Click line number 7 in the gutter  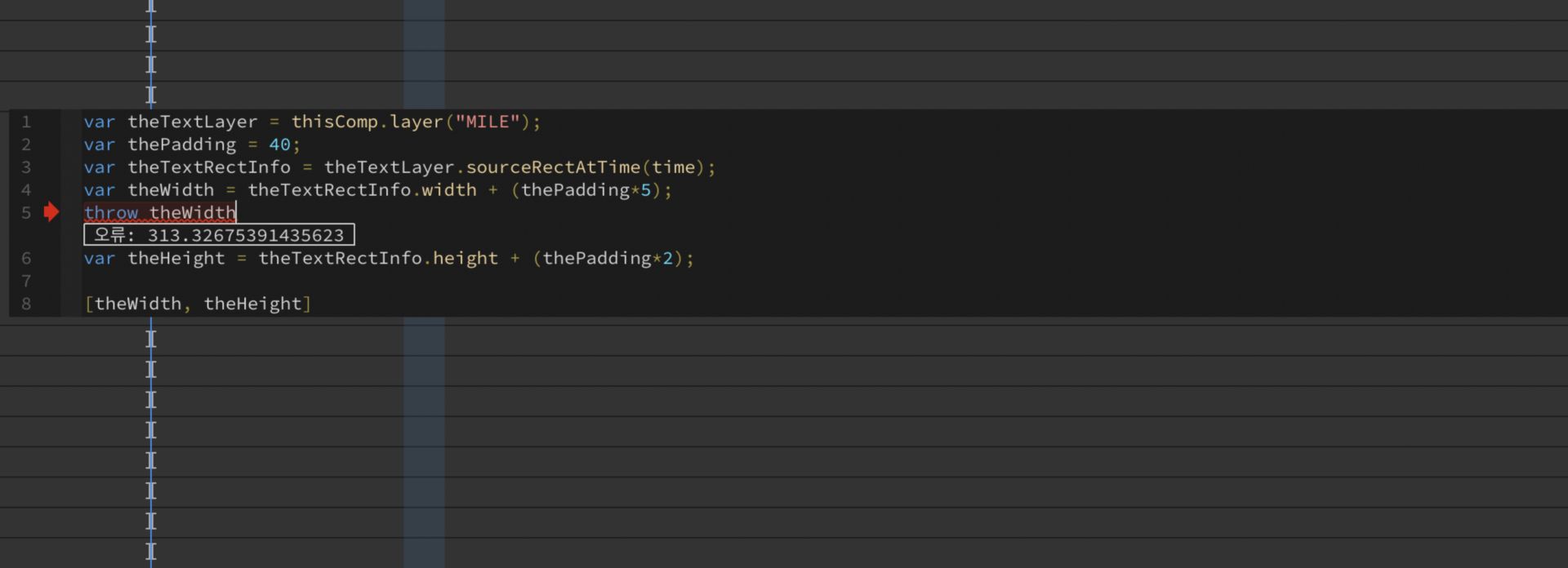pyautogui.click(x=26, y=281)
